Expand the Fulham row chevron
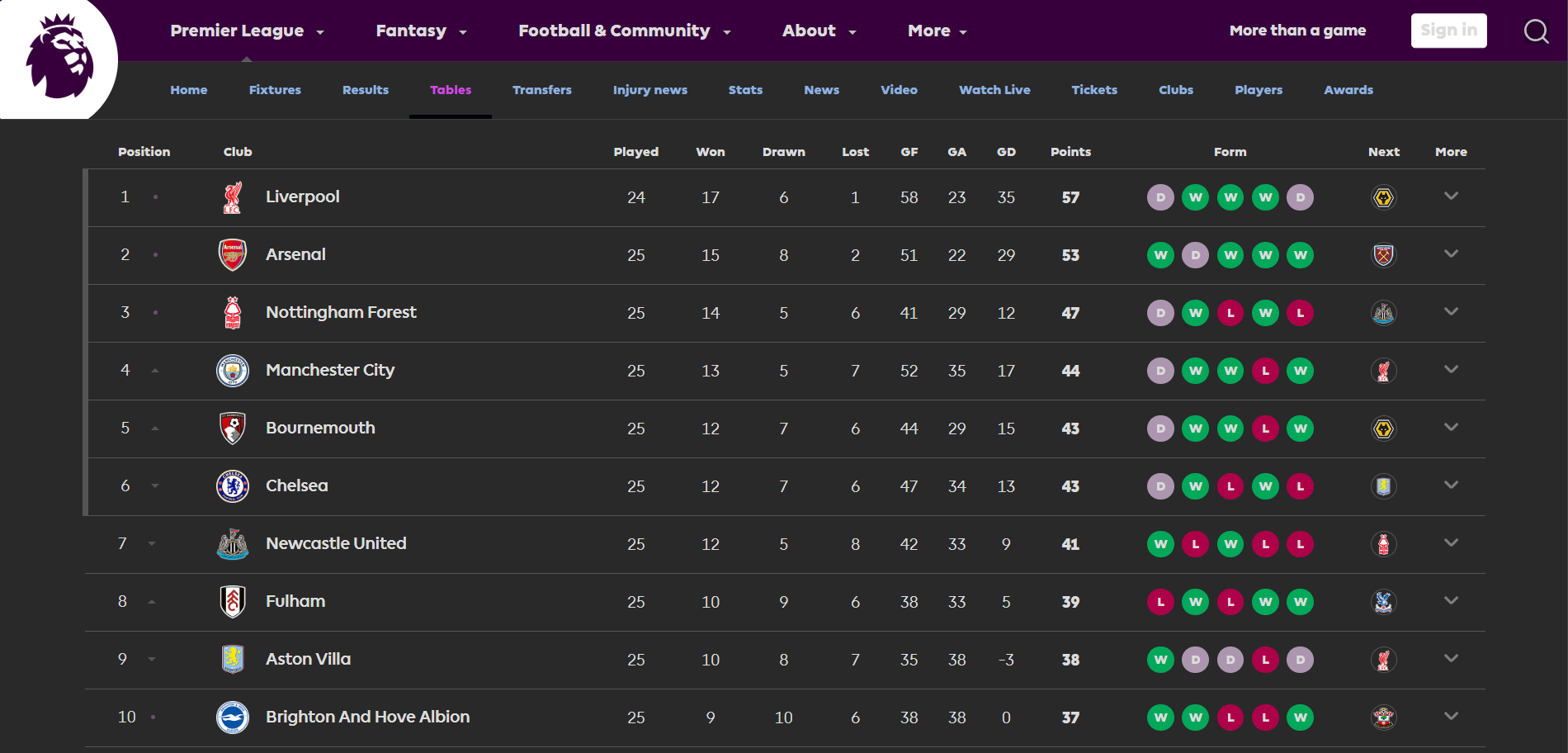Screen dimensions: 1568x753 (1452, 602)
